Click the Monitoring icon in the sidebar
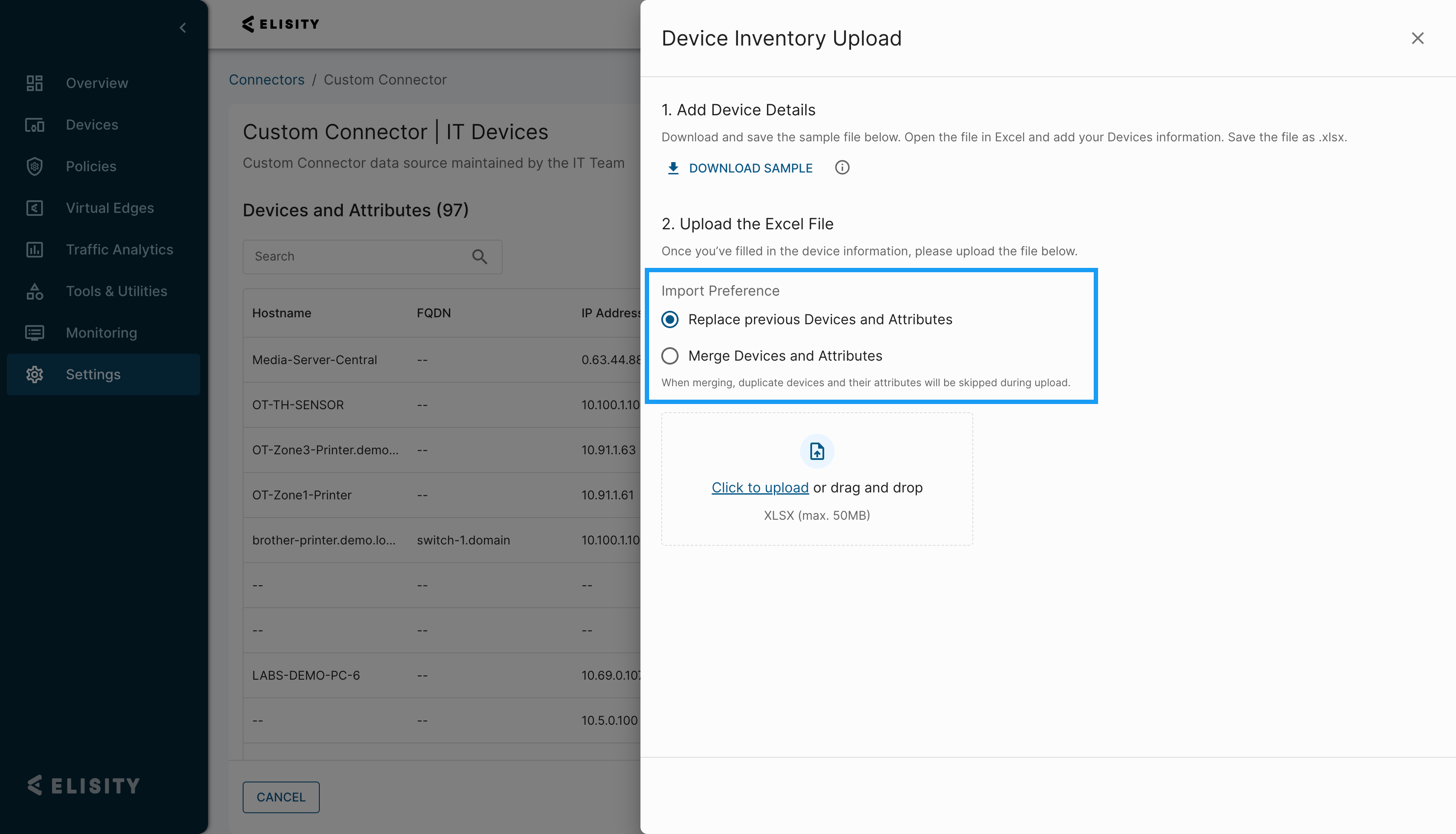Screen dimensions: 1456x834 (34, 333)
